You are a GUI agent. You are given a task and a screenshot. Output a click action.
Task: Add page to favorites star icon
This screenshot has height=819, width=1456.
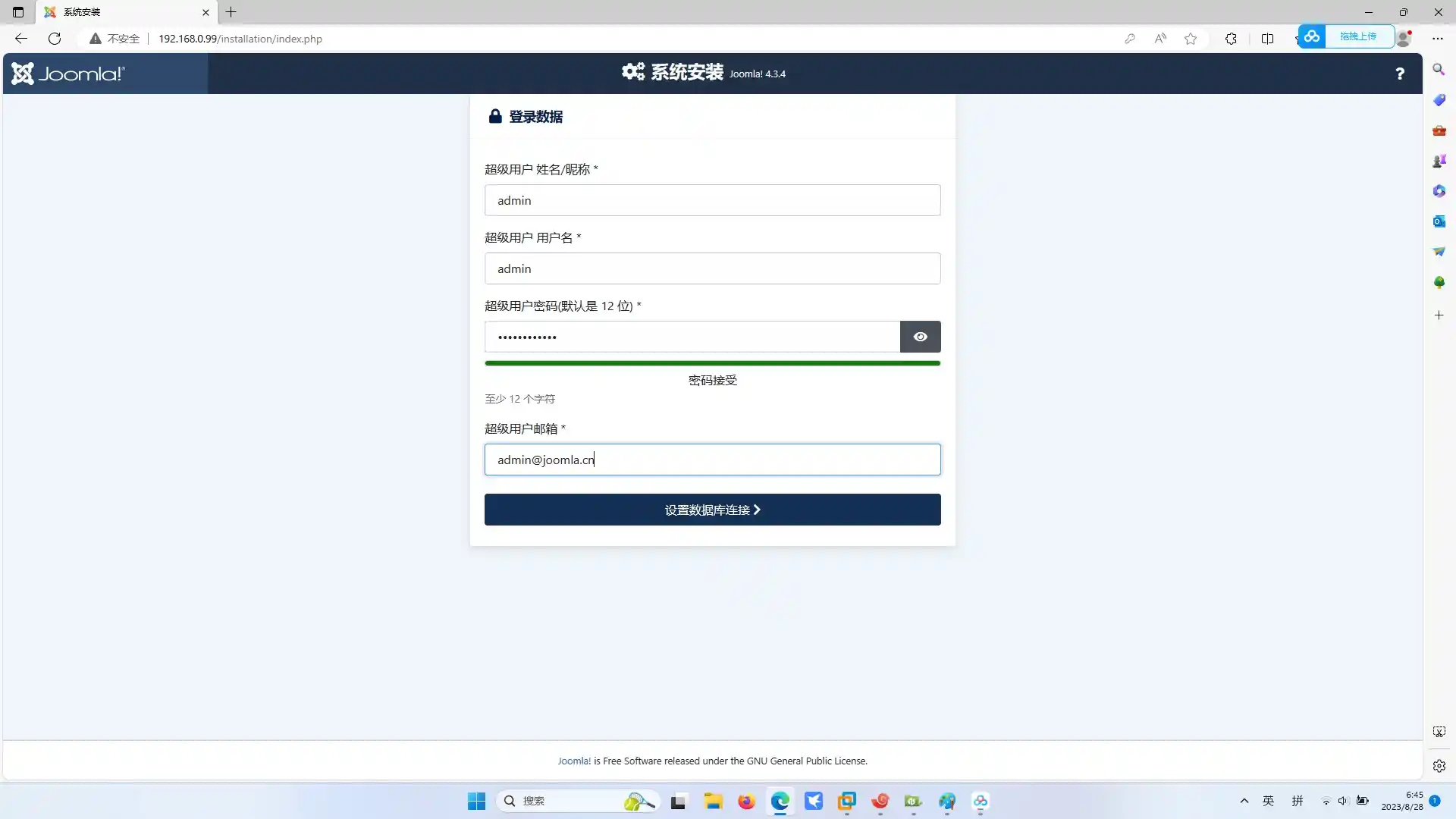pyautogui.click(x=1191, y=39)
